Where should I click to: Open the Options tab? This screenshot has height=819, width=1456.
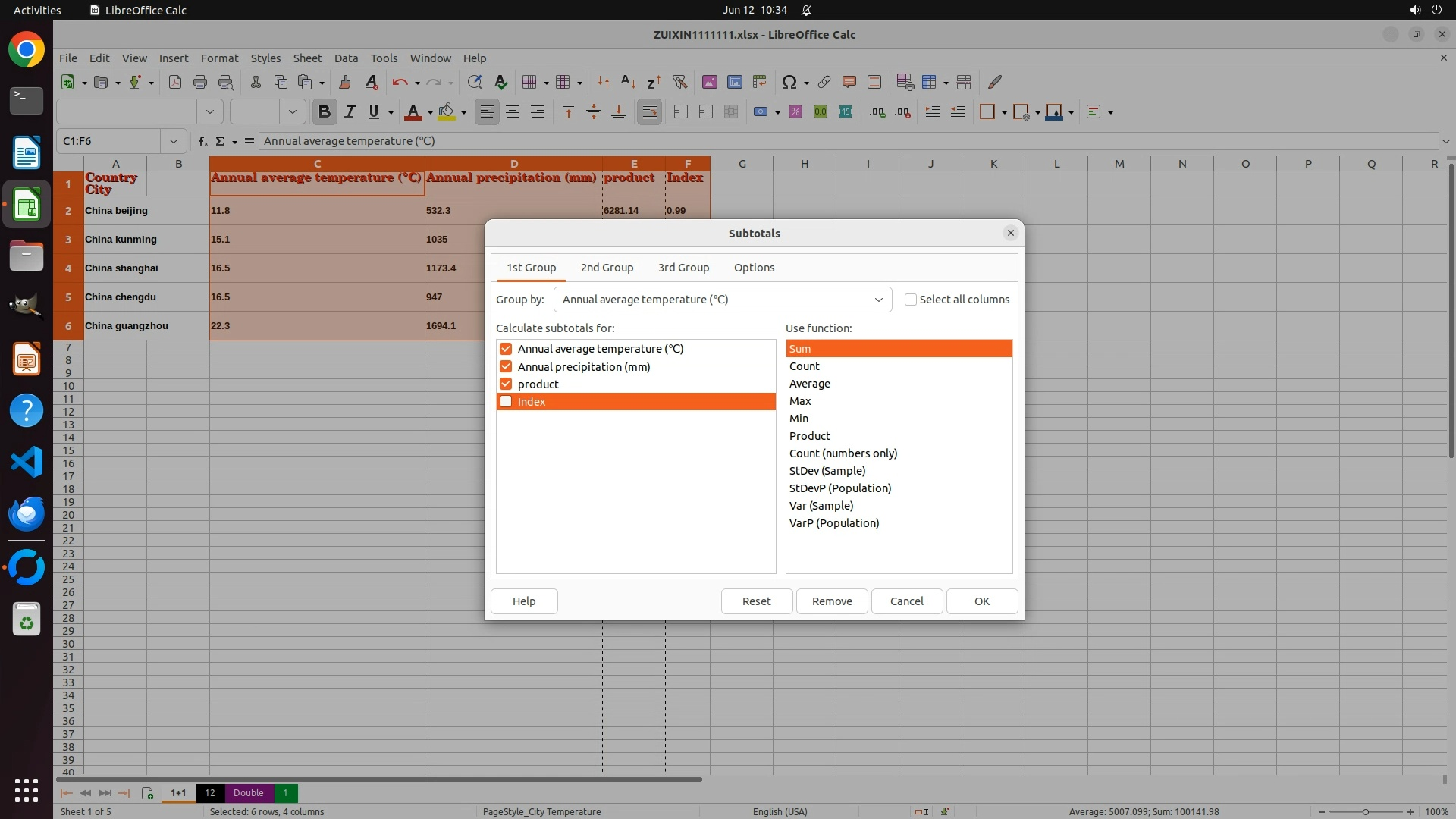click(x=754, y=268)
